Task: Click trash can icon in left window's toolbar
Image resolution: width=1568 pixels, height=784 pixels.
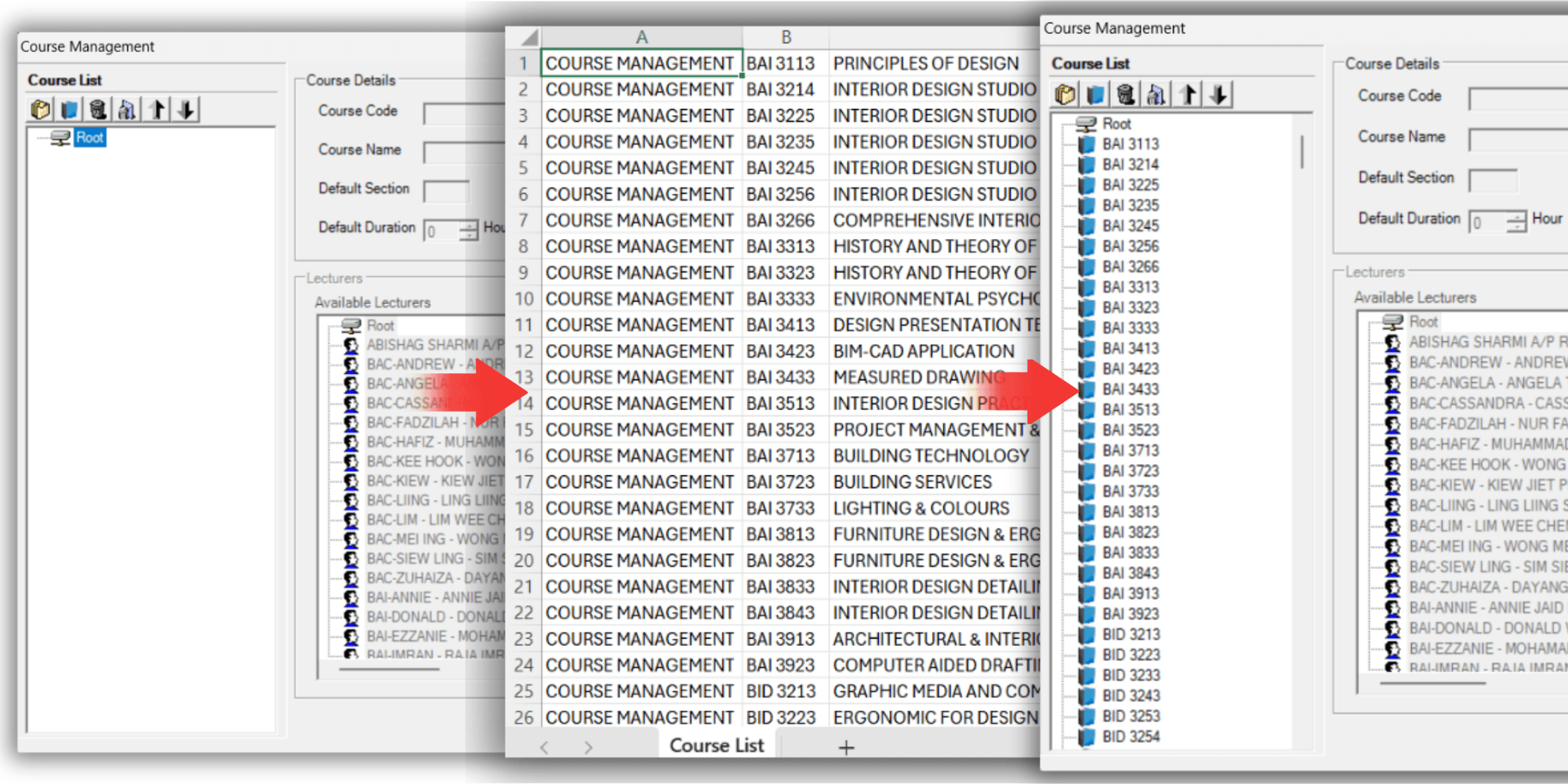Action: pyautogui.click(x=98, y=110)
